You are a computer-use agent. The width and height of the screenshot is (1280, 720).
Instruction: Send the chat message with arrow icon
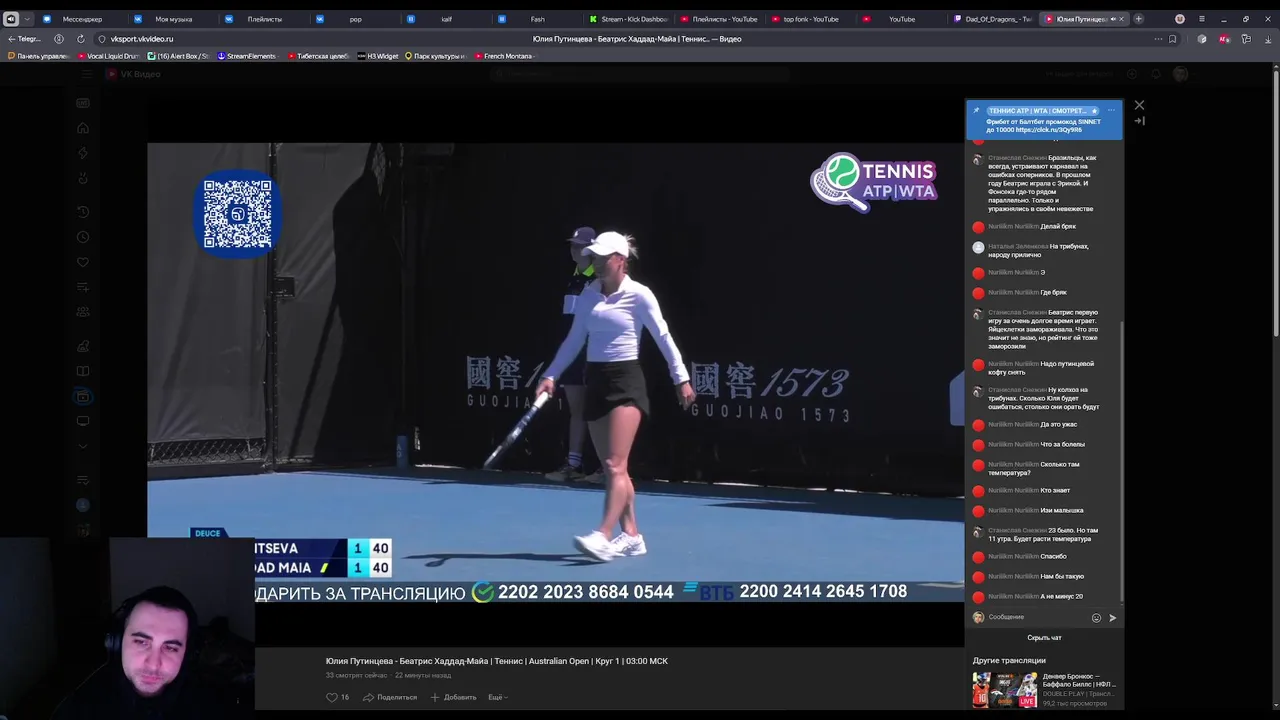tap(1112, 618)
